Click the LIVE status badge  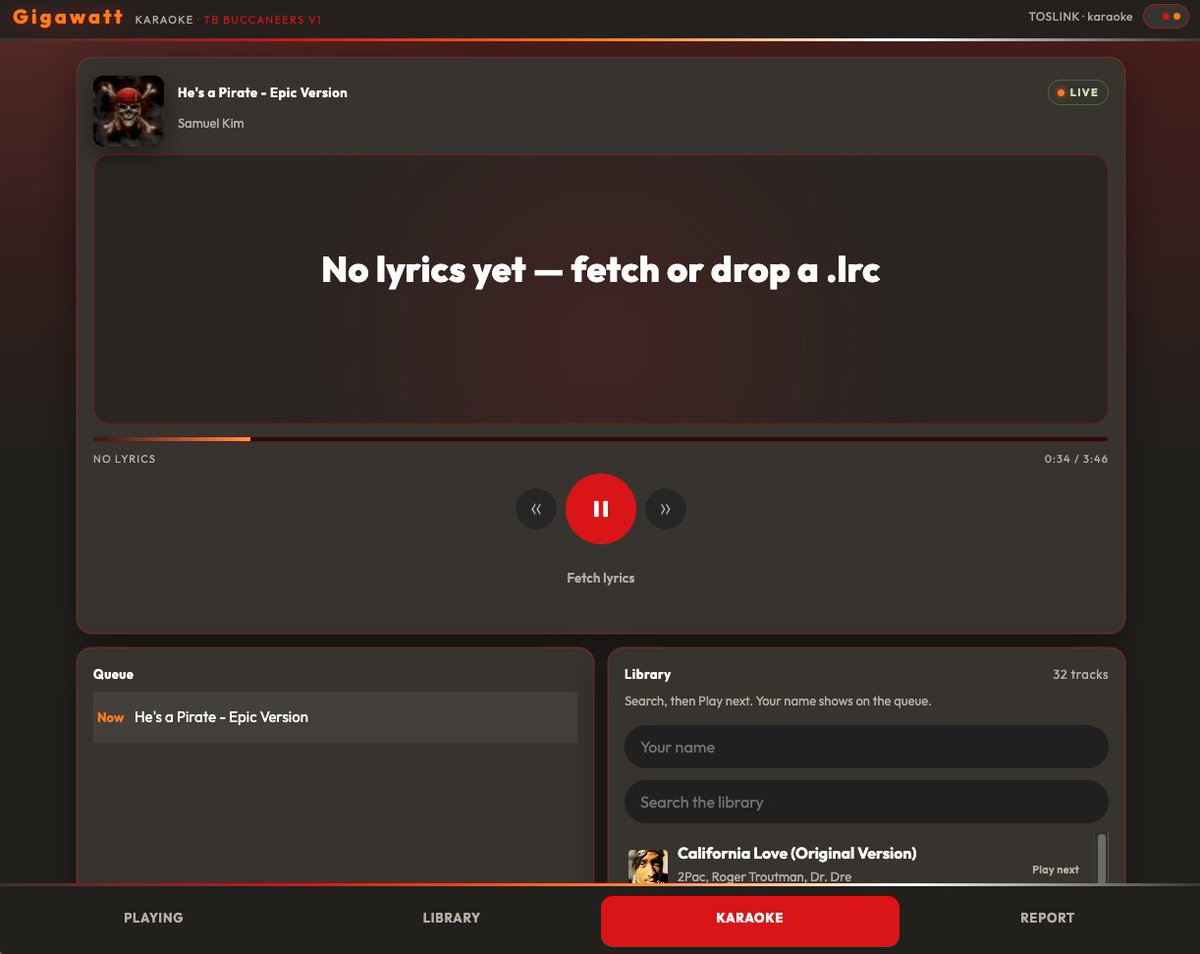coord(1078,93)
